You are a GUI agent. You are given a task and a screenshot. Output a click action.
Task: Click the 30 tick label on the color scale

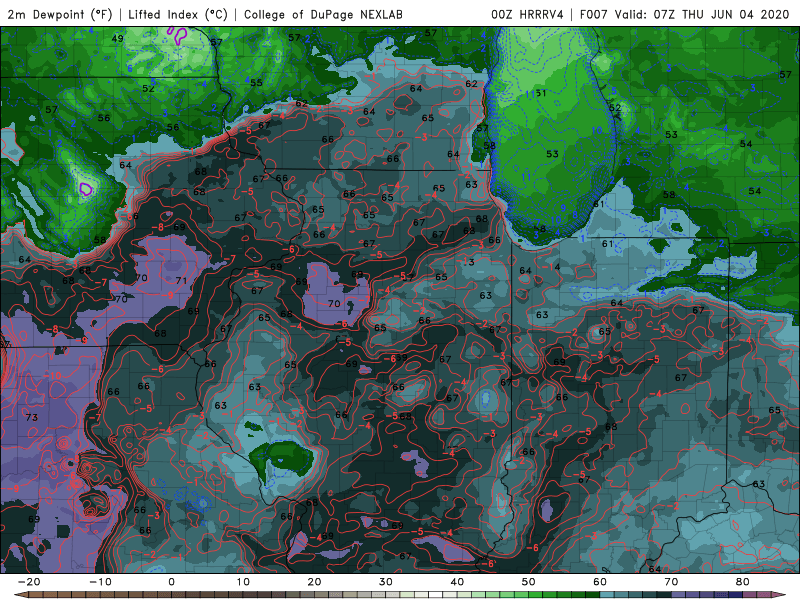tap(386, 582)
